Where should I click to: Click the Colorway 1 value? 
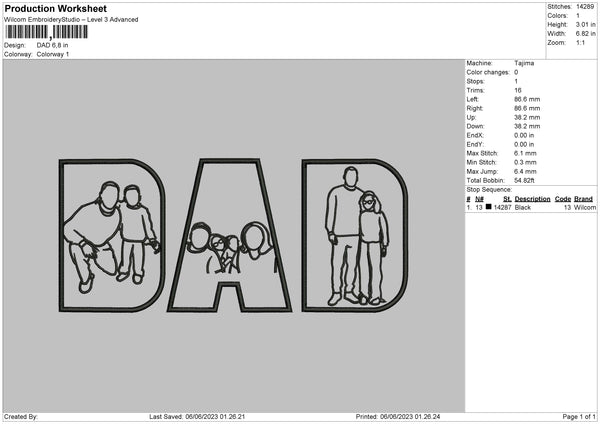[53, 54]
